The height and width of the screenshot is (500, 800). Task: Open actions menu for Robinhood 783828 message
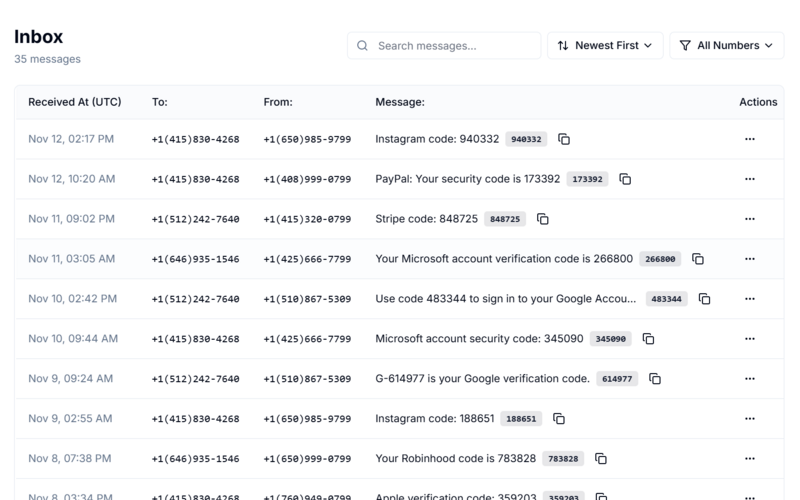point(749,459)
